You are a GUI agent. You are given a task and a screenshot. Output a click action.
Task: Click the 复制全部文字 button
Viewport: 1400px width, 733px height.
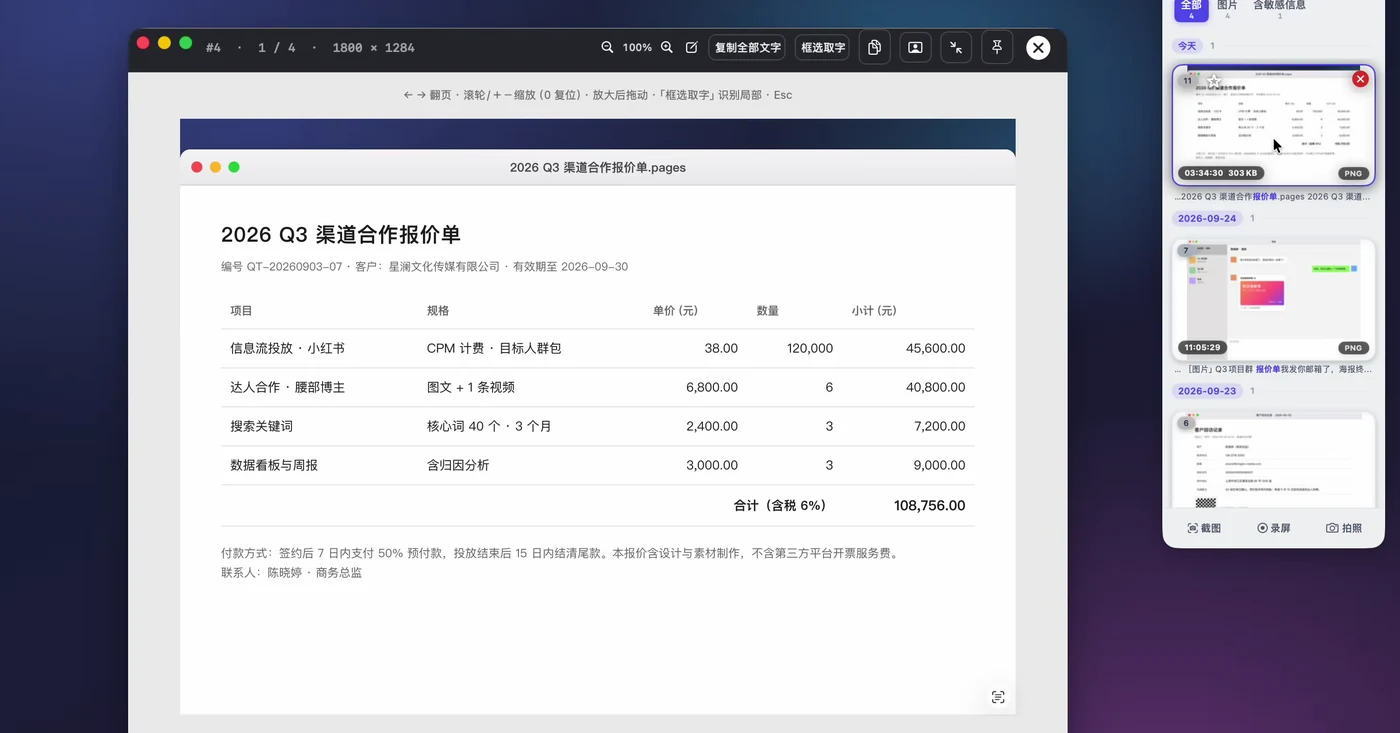(748, 47)
